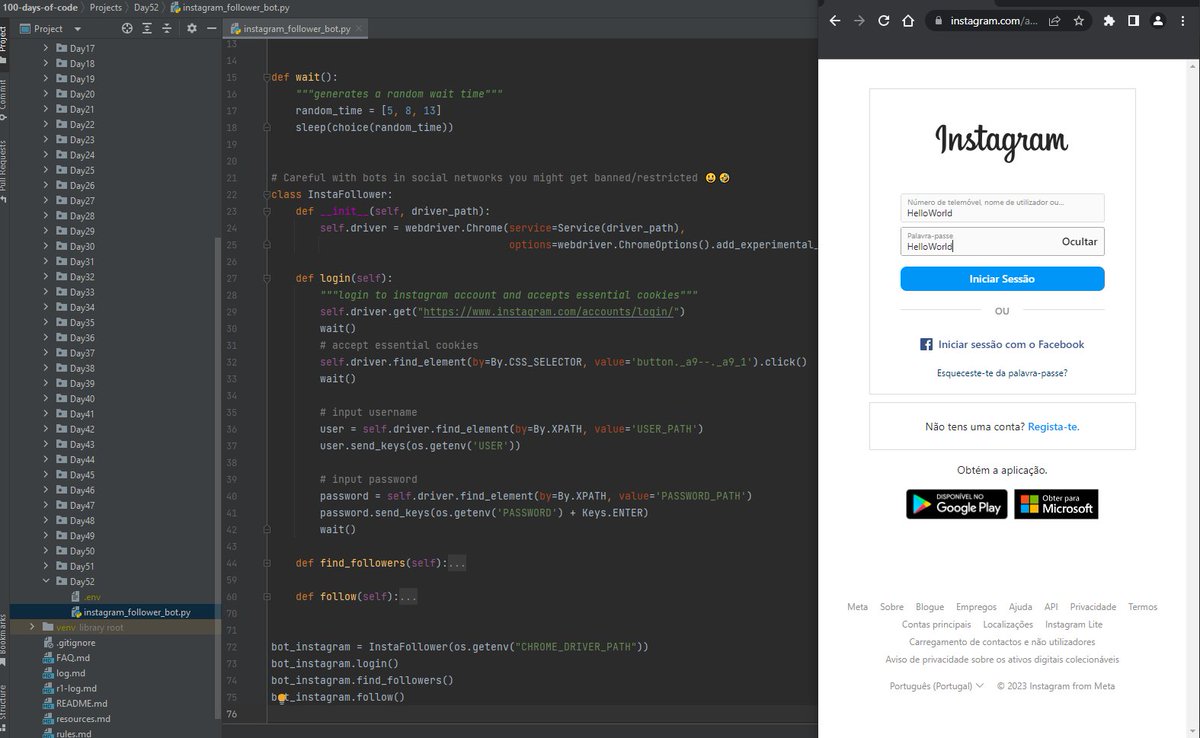The width and height of the screenshot is (1200, 738).
Task: Click the Instagram Lite footer link
Action: pyautogui.click(x=1074, y=624)
